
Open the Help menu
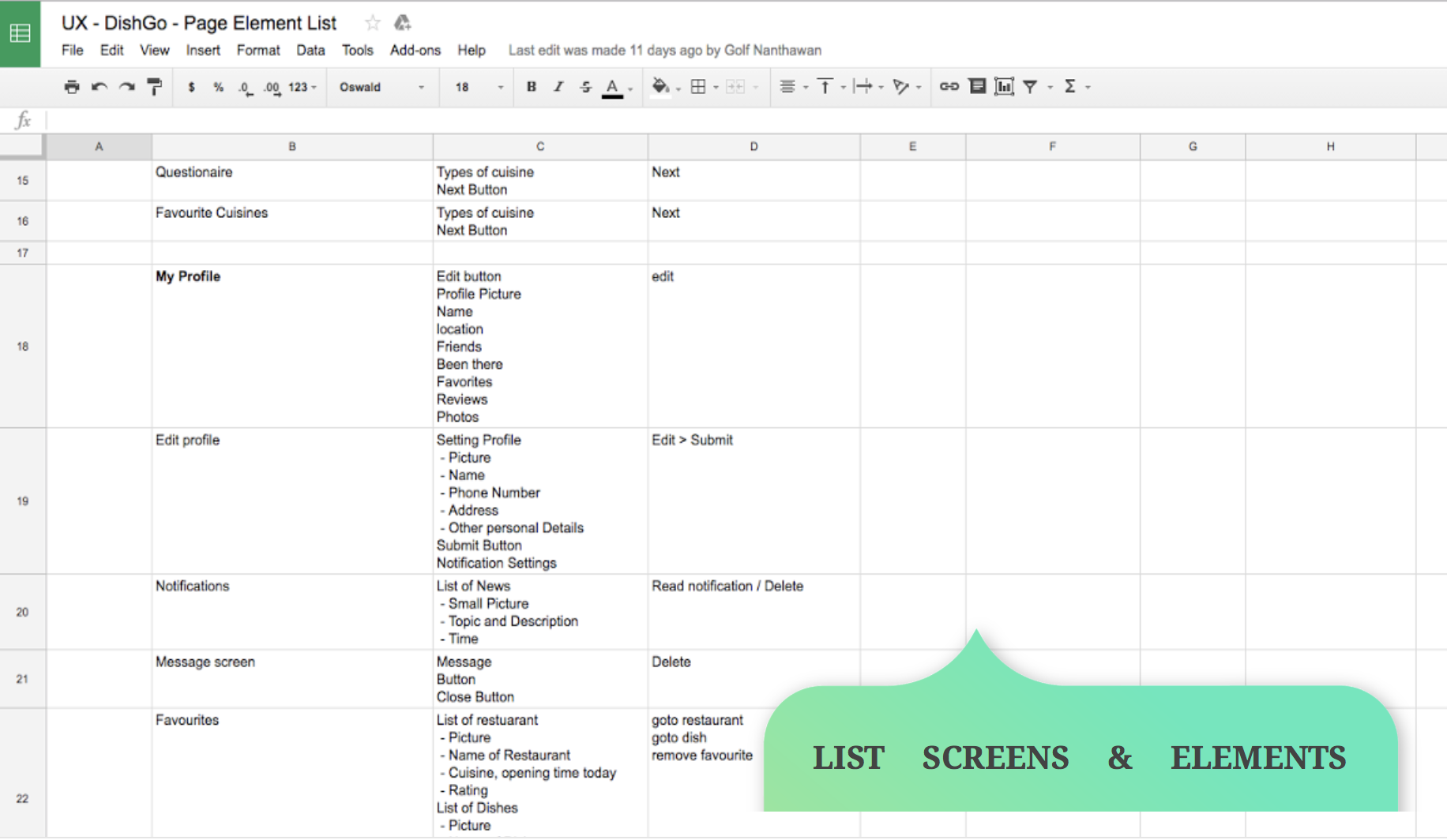coord(471,51)
